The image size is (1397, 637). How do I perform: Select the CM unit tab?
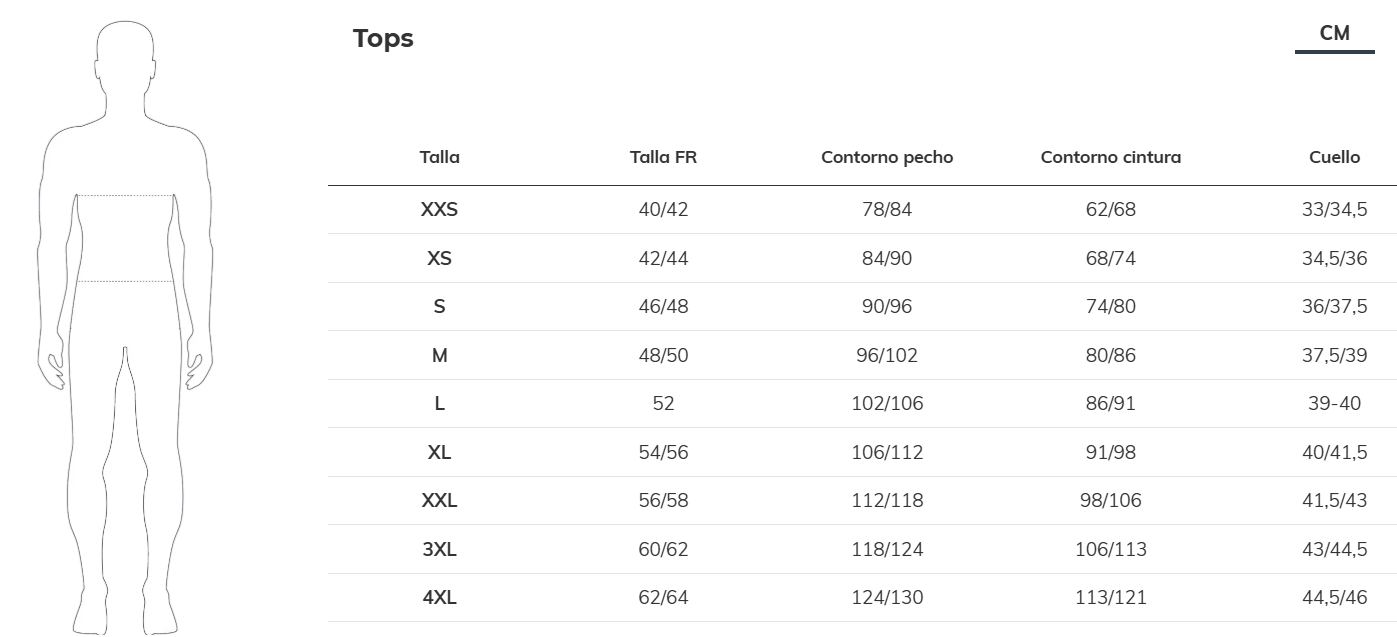(x=1334, y=34)
